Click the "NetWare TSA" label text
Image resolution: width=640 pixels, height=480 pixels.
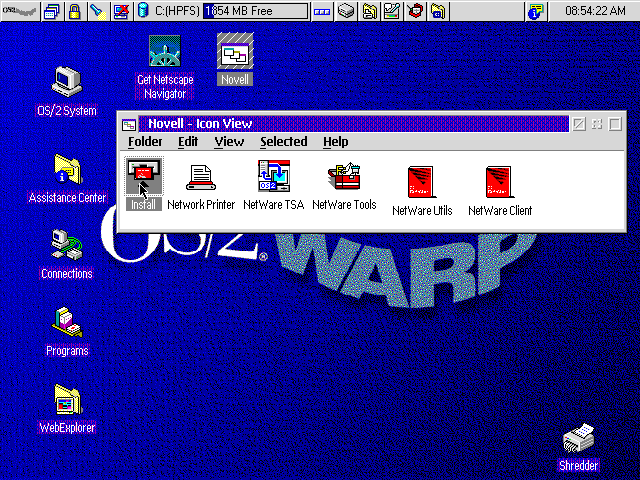pyautogui.click(x=273, y=204)
